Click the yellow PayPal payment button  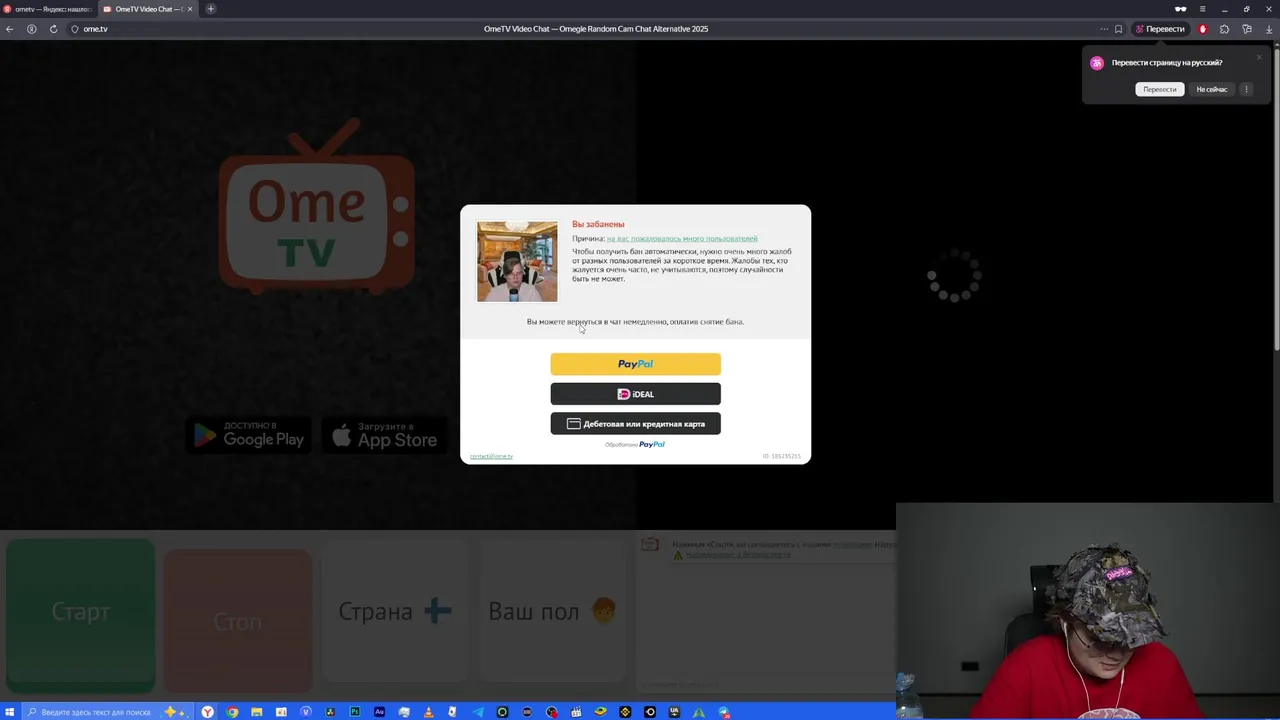pyautogui.click(x=635, y=364)
